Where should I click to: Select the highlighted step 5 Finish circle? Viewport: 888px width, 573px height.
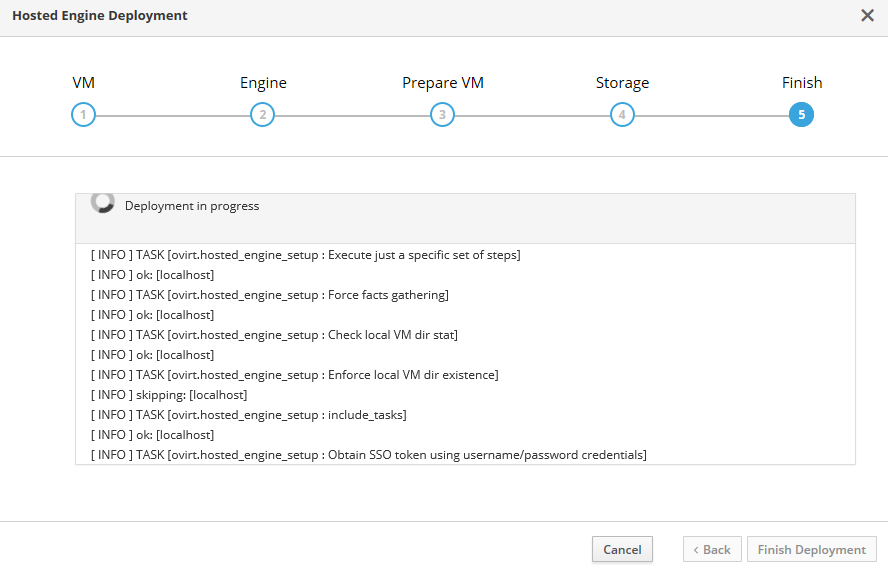(x=801, y=115)
